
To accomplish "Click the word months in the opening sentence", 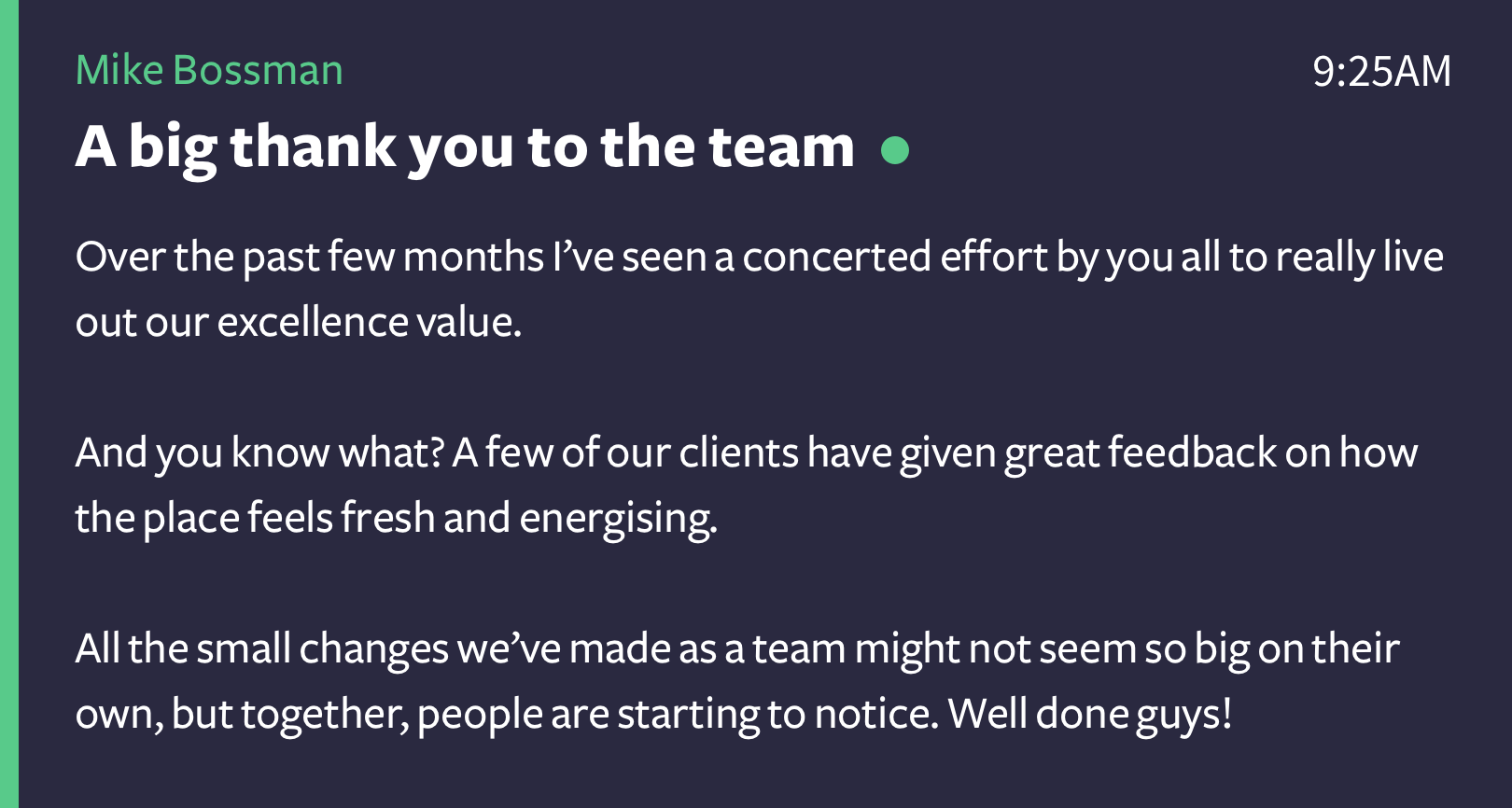I will (473, 258).
